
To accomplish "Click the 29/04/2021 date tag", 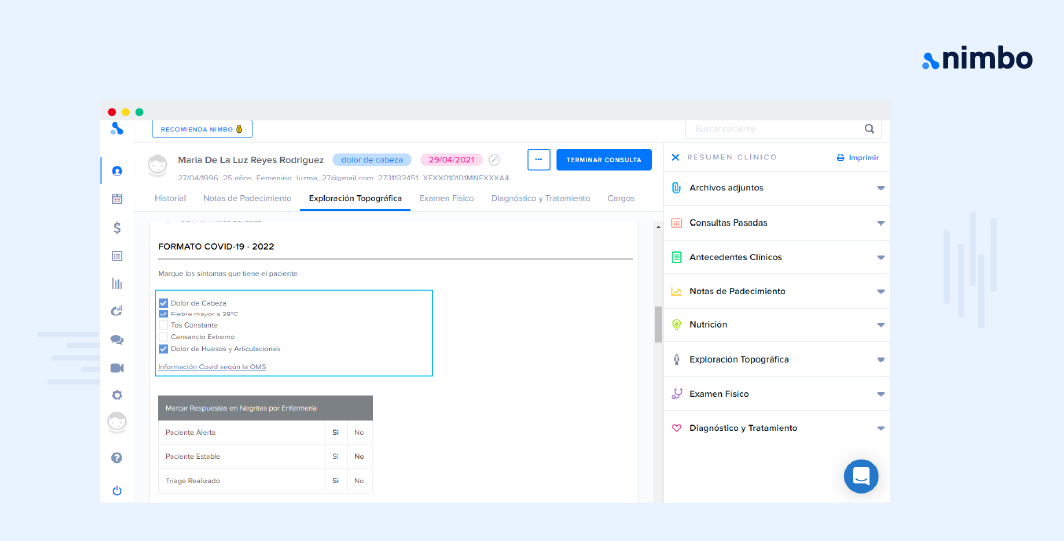I will pyautogui.click(x=451, y=160).
